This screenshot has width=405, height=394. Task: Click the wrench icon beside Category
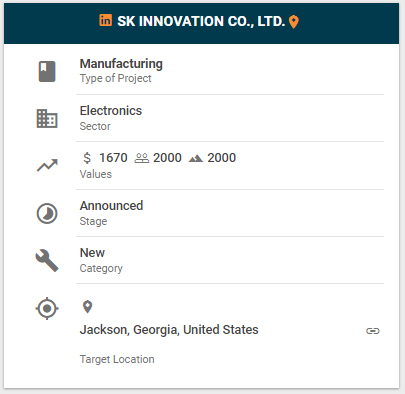click(x=47, y=260)
